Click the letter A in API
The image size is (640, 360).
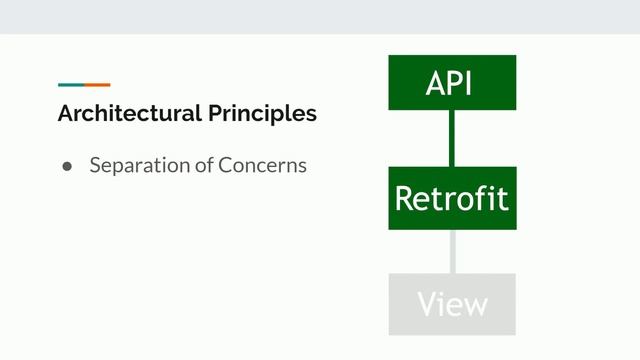(x=434, y=83)
